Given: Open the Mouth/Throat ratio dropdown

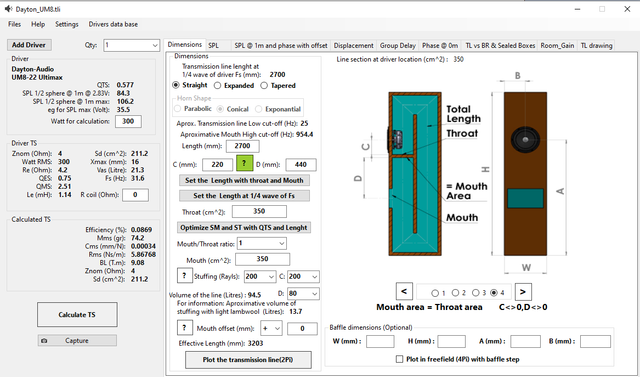Looking at the screenshot, I should [261, 243].
